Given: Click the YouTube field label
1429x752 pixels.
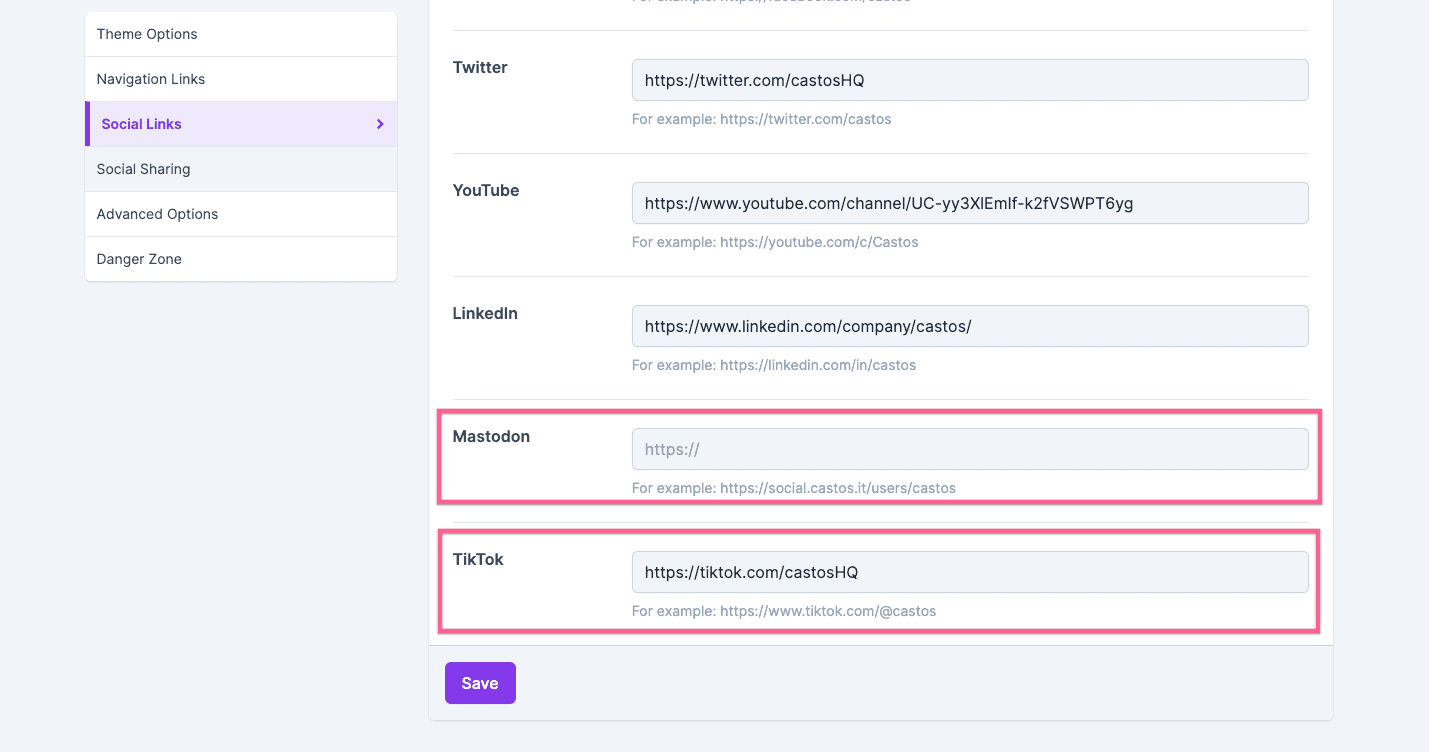Looking at the screenshot, I should coord(486,190).
